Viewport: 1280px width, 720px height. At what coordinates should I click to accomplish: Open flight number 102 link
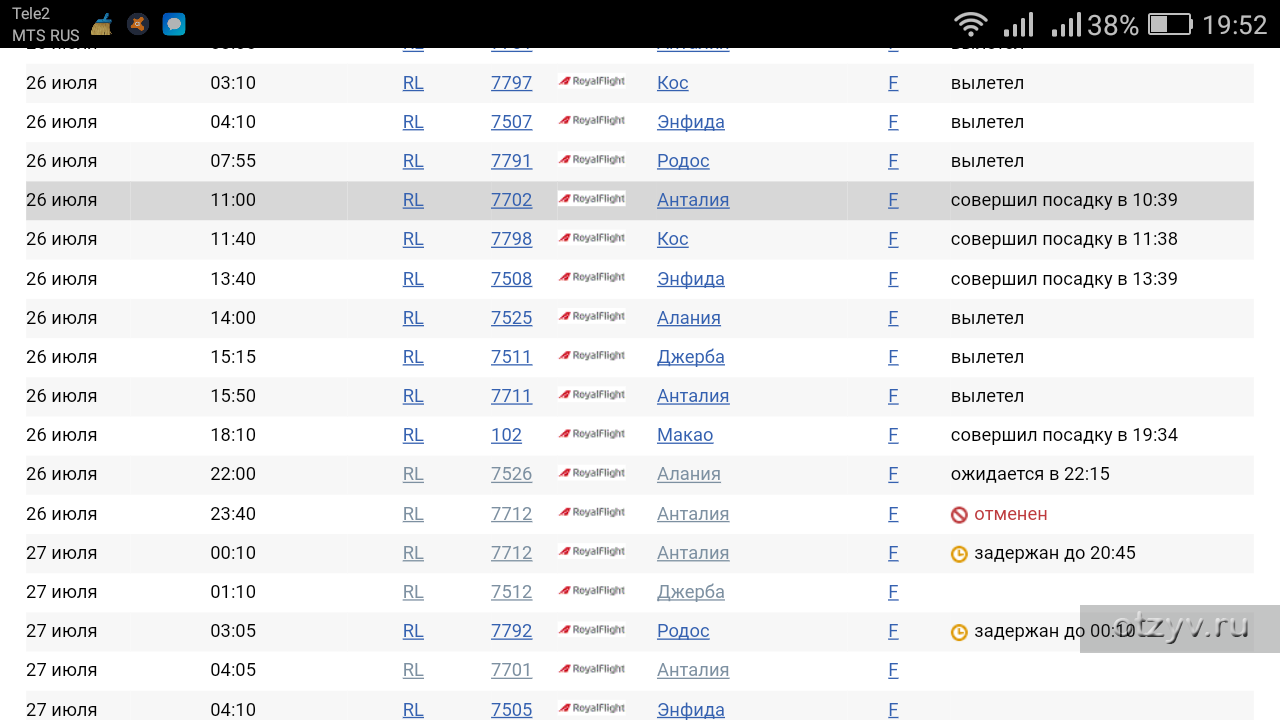tap(506, 435)
